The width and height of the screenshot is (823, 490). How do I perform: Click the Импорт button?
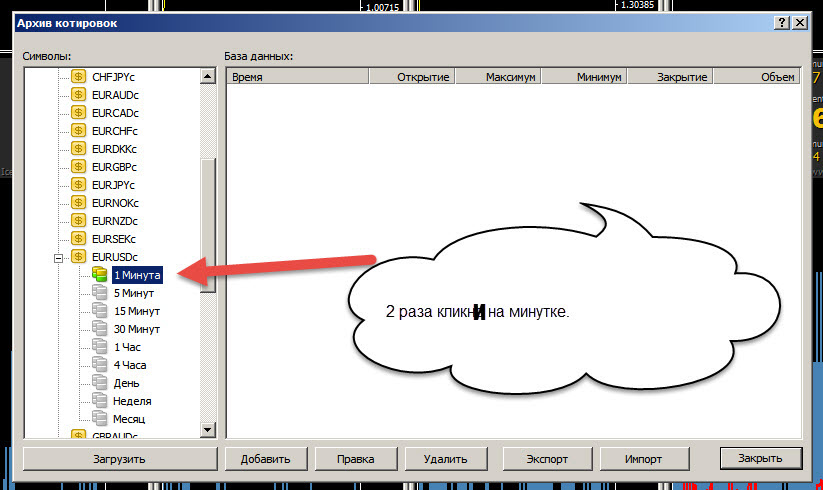click(x=644, y=459)
